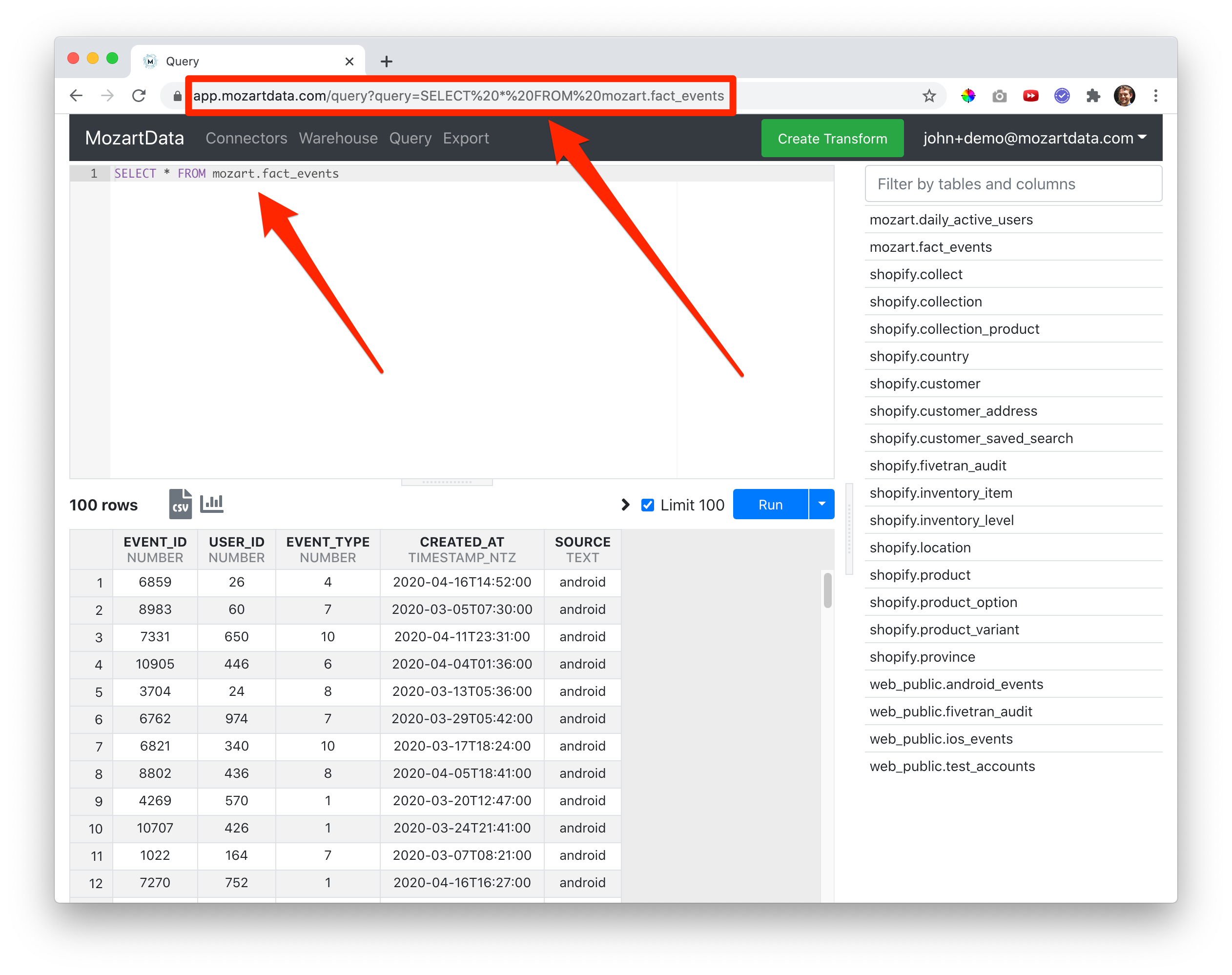Screen dimensions: 1232x975
Task: Select shopify.customer table
Action: [x=1013, y=384]
